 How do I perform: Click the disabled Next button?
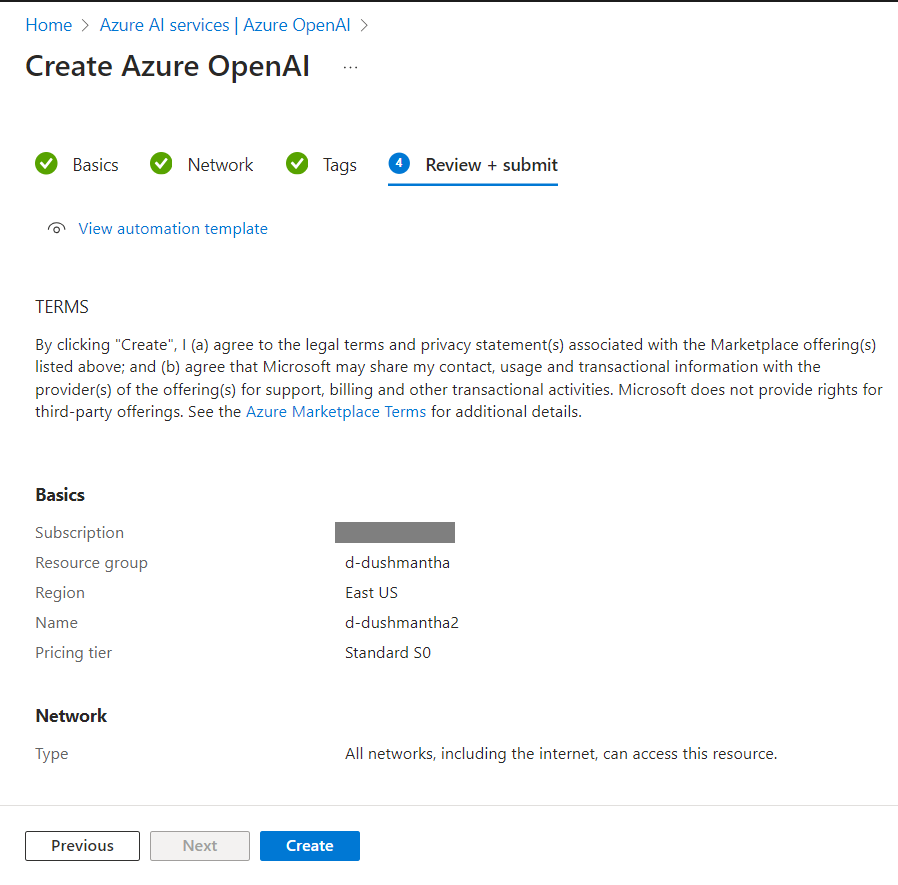[199, 845]
